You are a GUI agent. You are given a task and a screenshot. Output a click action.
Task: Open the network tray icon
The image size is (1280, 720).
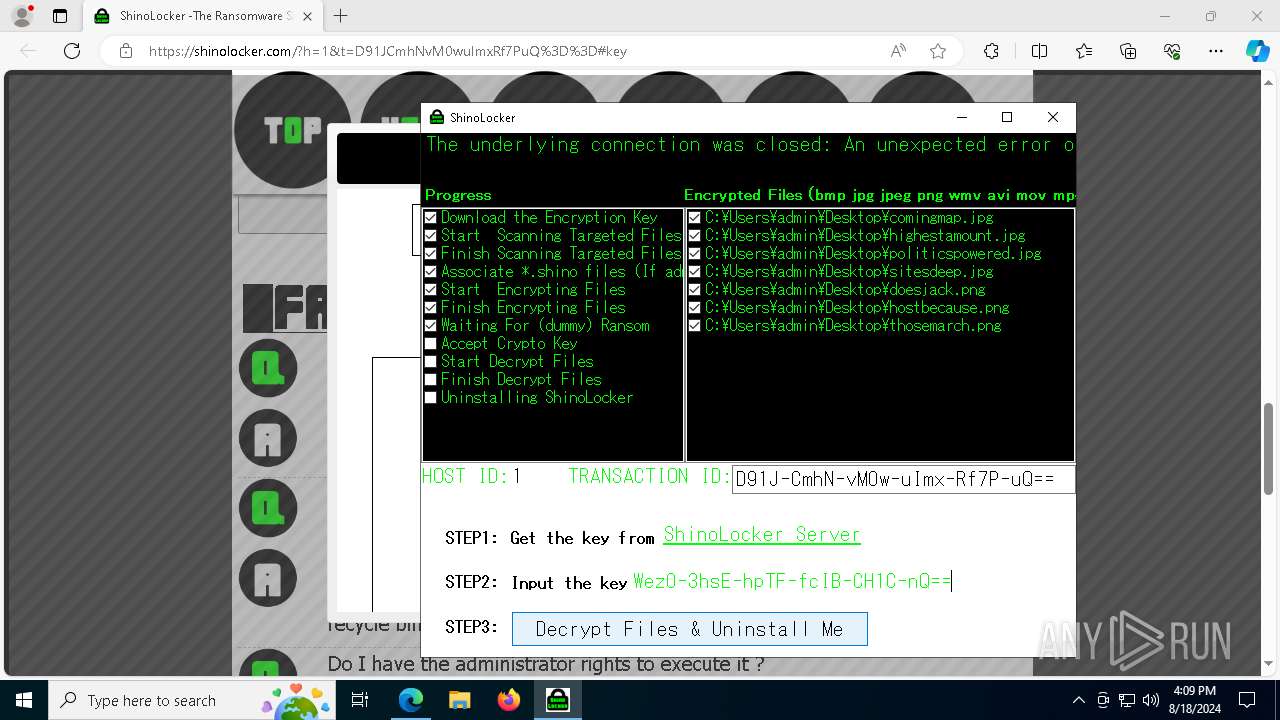1127,700
